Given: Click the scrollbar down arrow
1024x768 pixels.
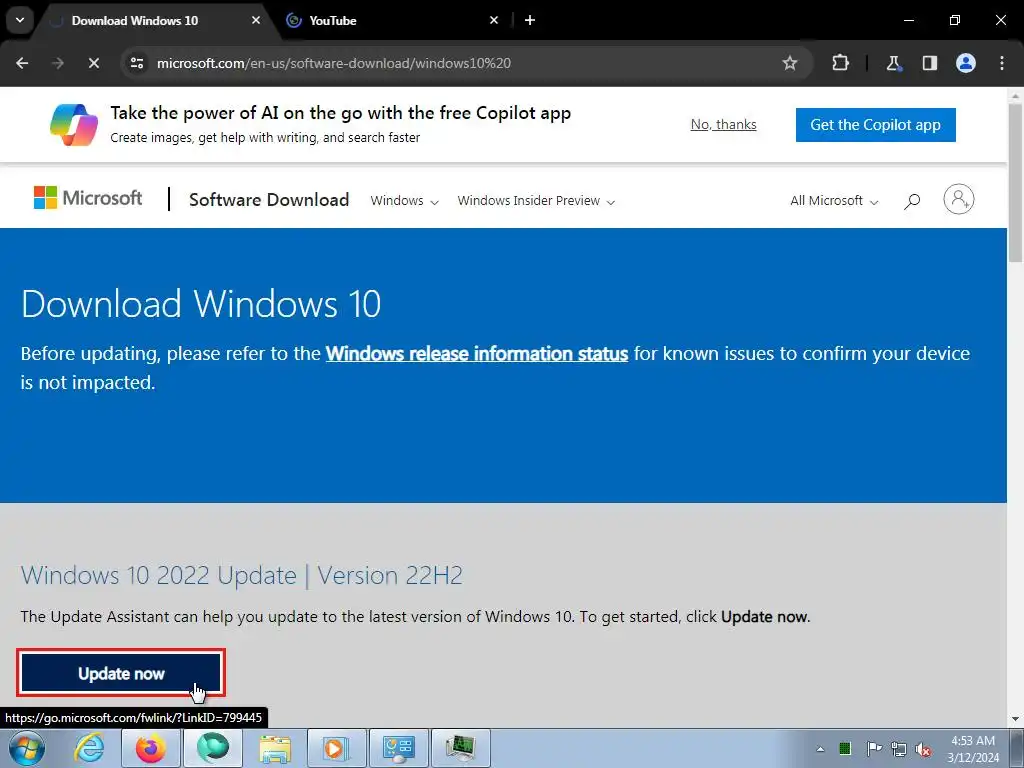Looking at the screenshot, I should 1016,719.
